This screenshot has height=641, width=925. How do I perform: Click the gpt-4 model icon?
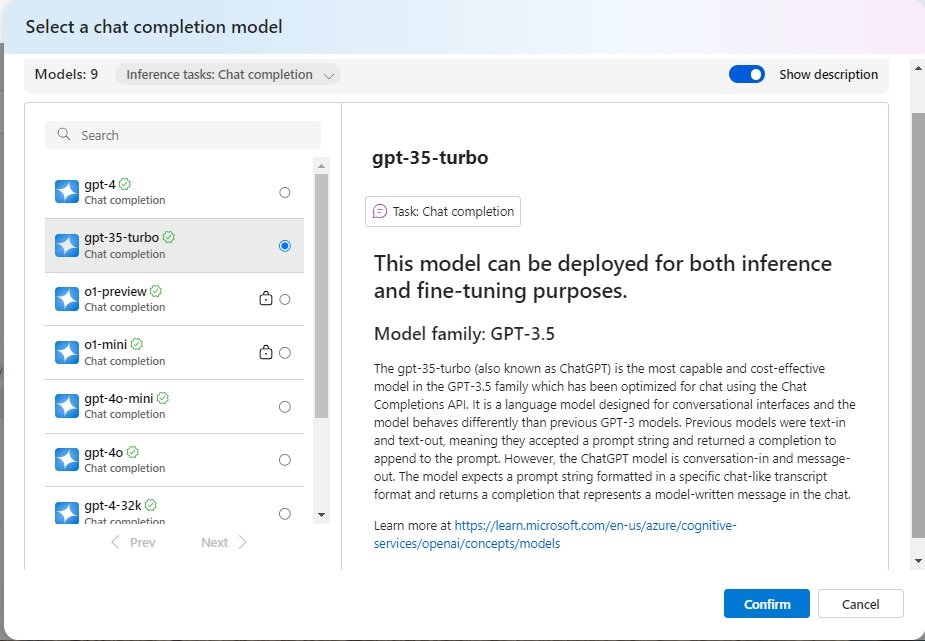point(67,192)
